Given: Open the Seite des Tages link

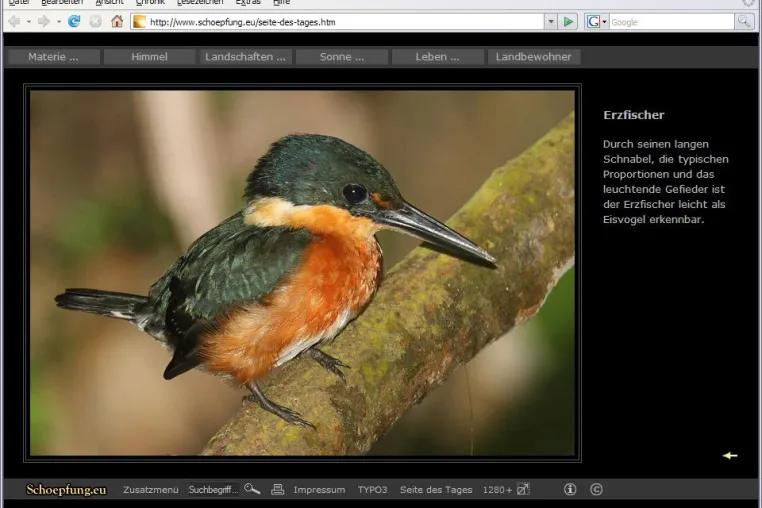Looking at the screenshot, I should tap(436, 490).
